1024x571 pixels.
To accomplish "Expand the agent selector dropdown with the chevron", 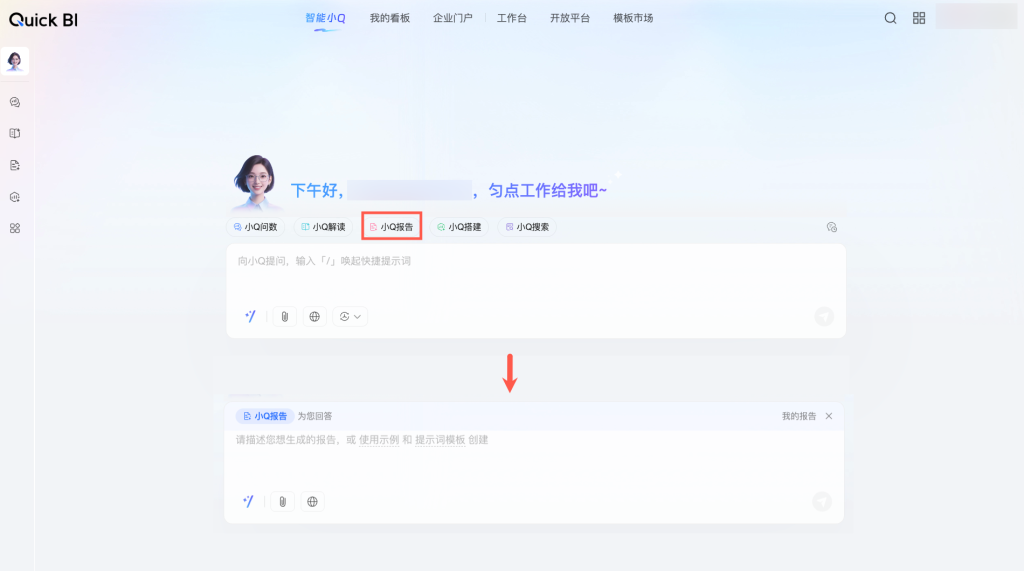I will [350, 316].
